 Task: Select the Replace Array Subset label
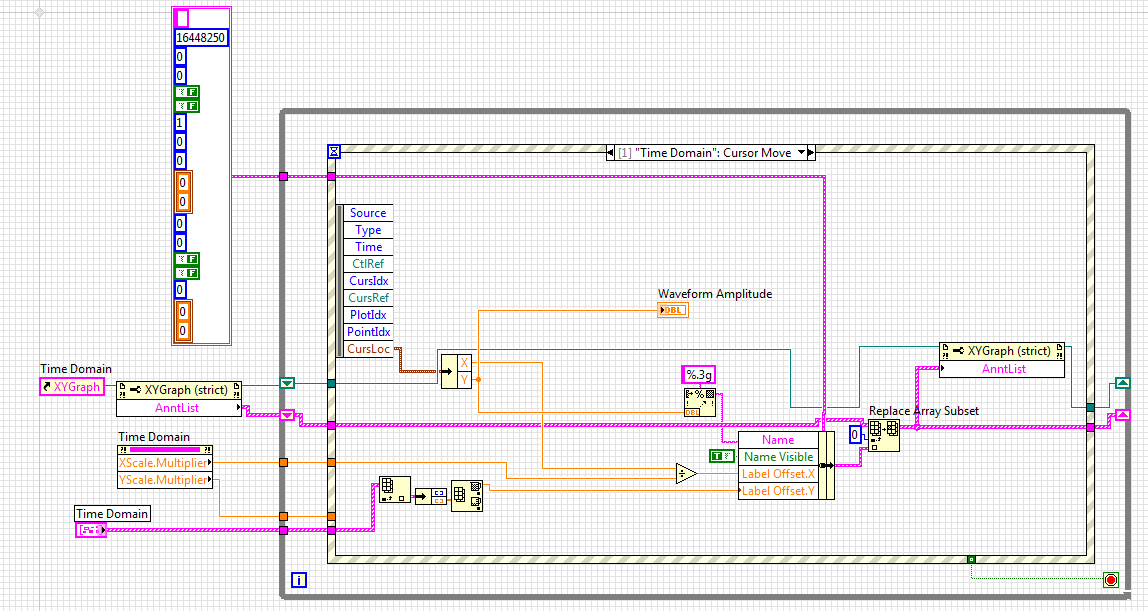click(x=924, y=411)
